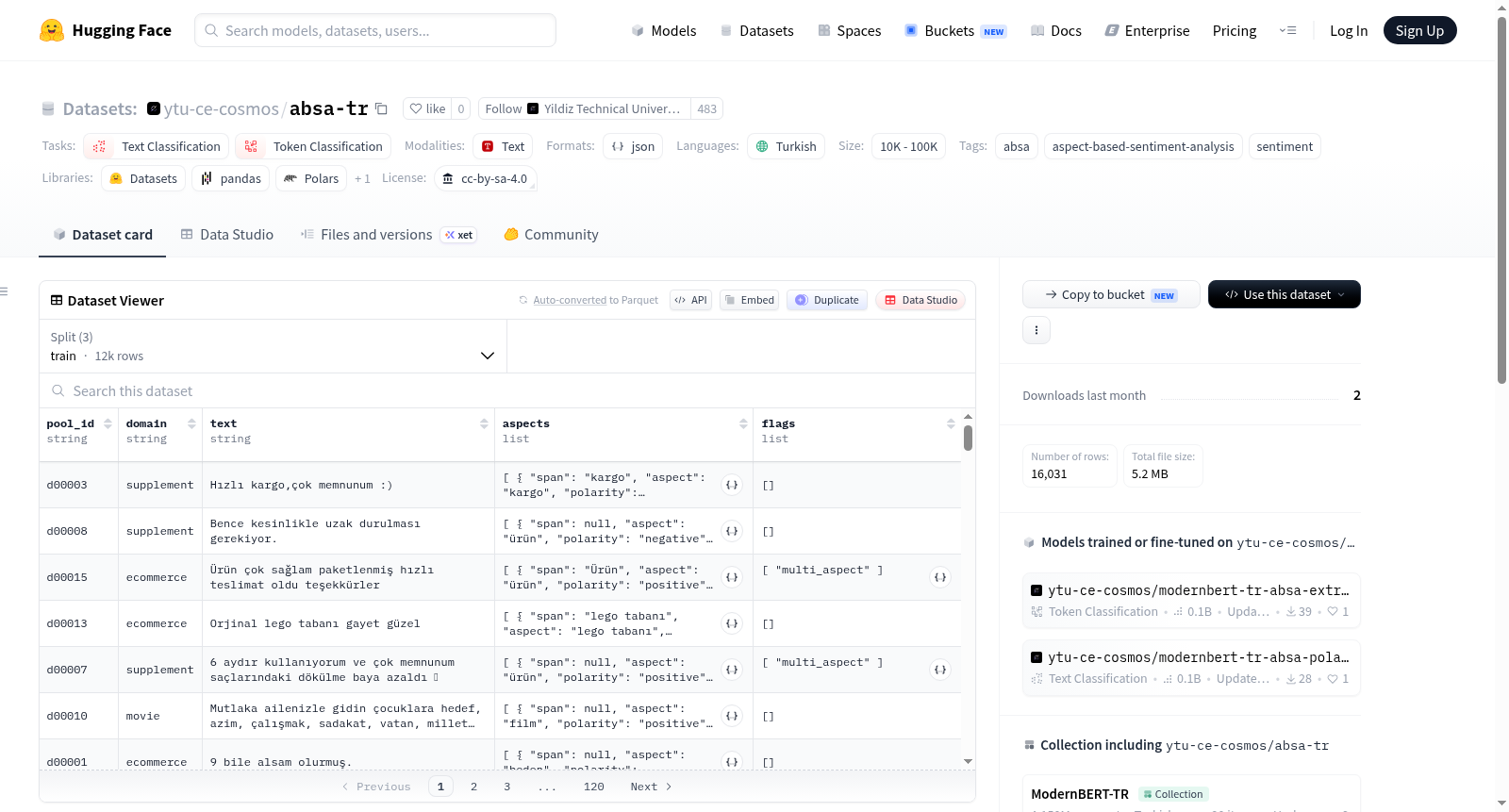Open the three-dot more options button

(x=1036, y=330)
